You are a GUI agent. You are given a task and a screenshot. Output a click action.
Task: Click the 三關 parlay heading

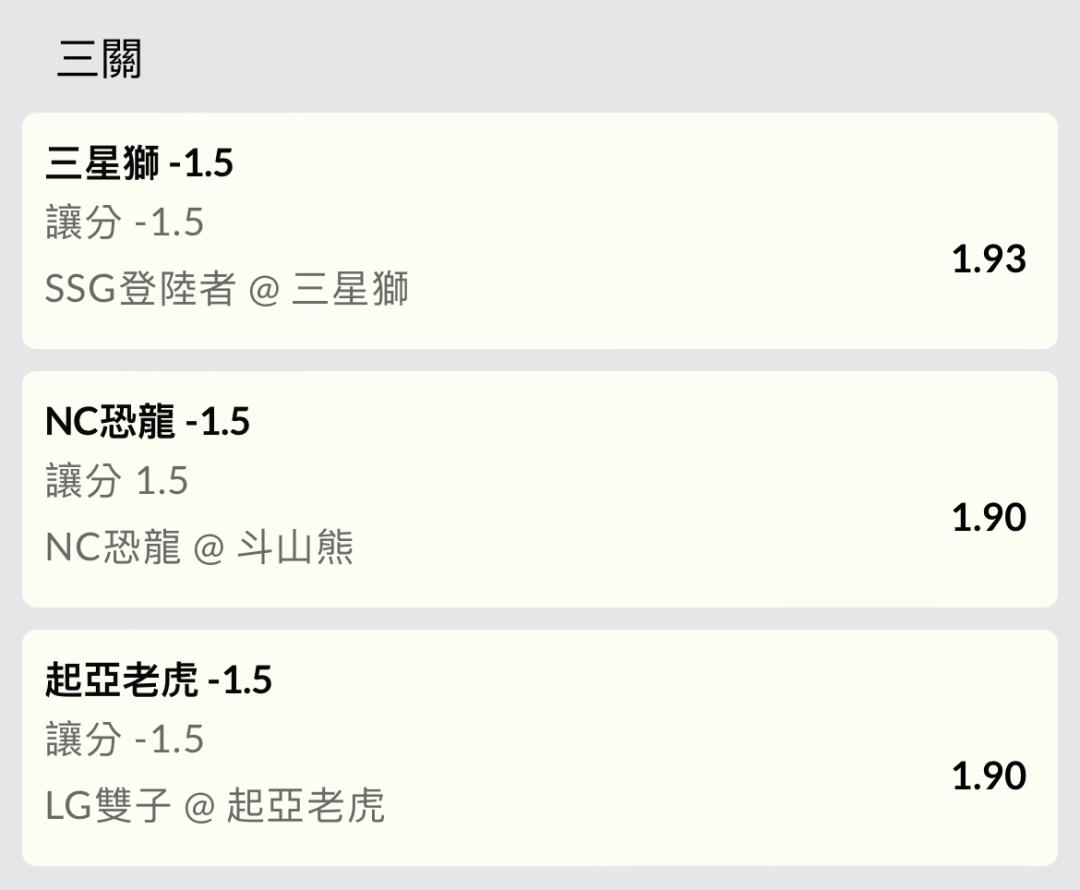pyautogui.click(x=99, y=59)
